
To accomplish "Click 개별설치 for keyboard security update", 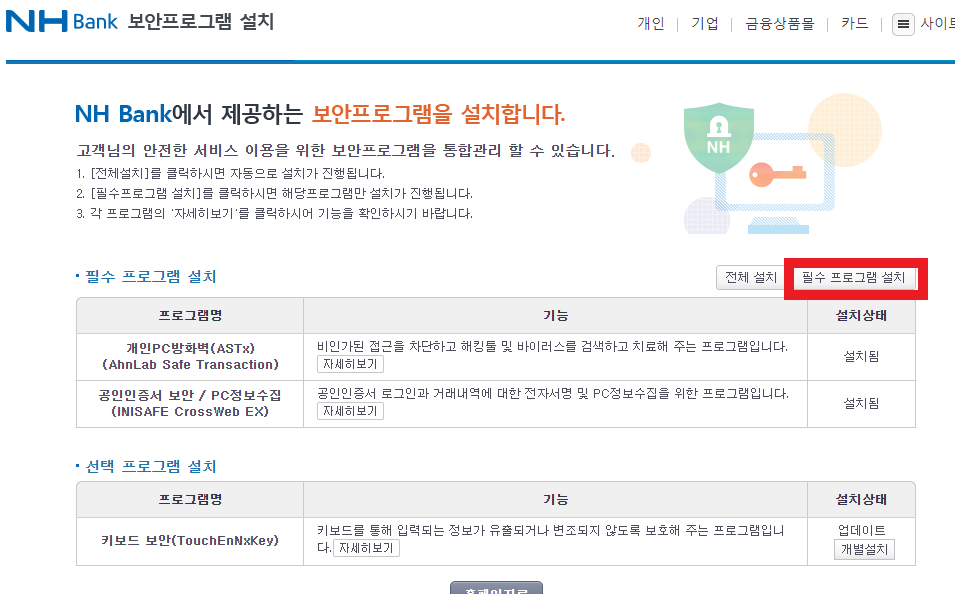I will [864, 549].
